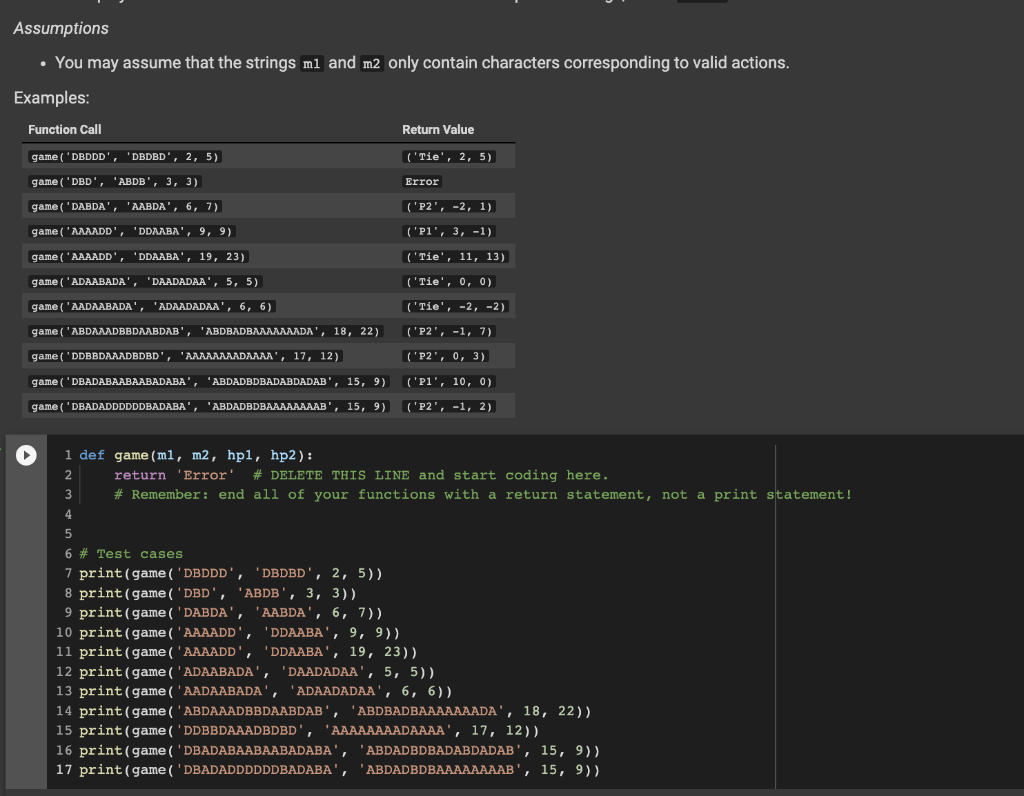This screenshot has height=796, width=1024.
Task: Click return value ('P2', -1, 2)
Action: pos(449,406)
